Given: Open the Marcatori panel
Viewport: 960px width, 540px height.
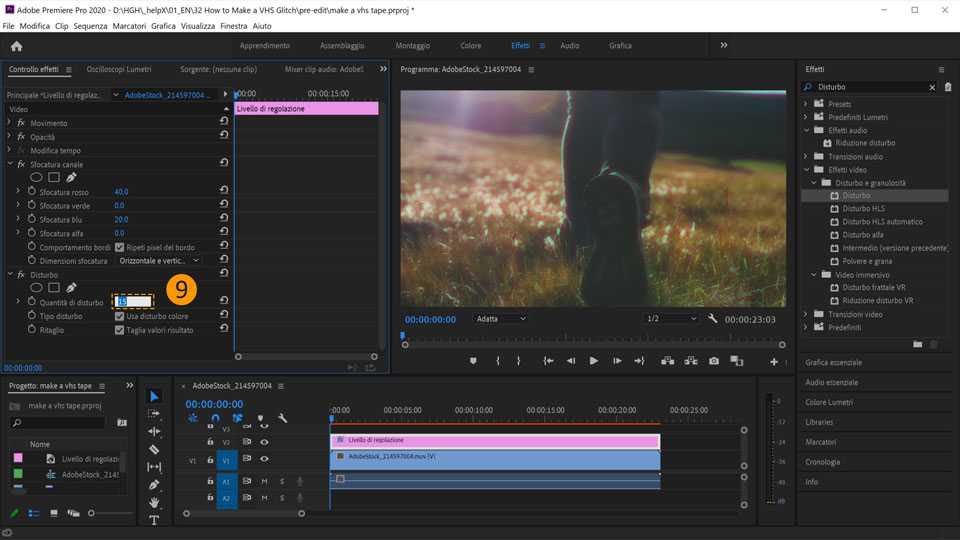Looking at the screenshot, I should click(820, 442).
